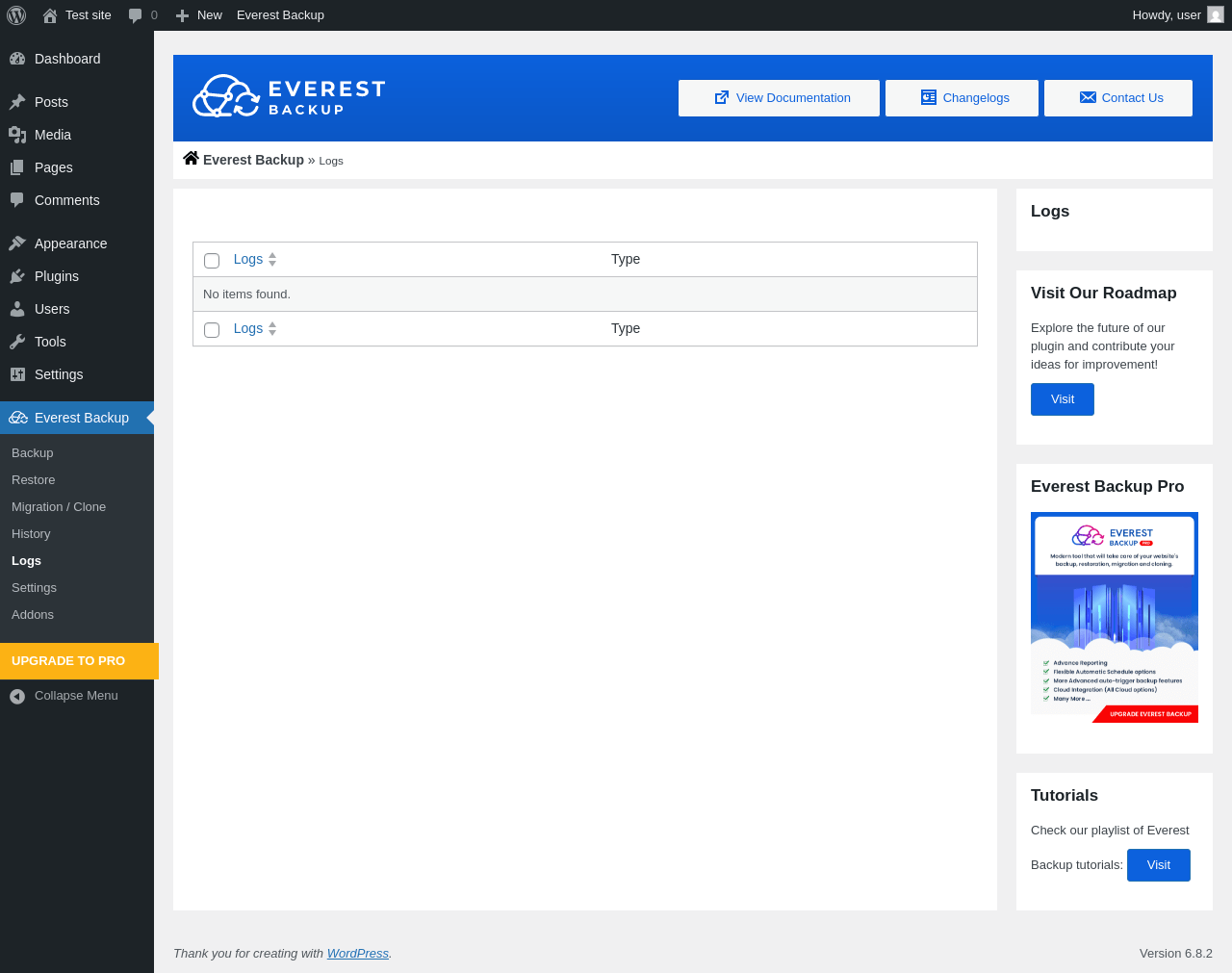Click the Contact Us envelope icon
This screenshot has width=1232, height=973.
click(1088, 97)
